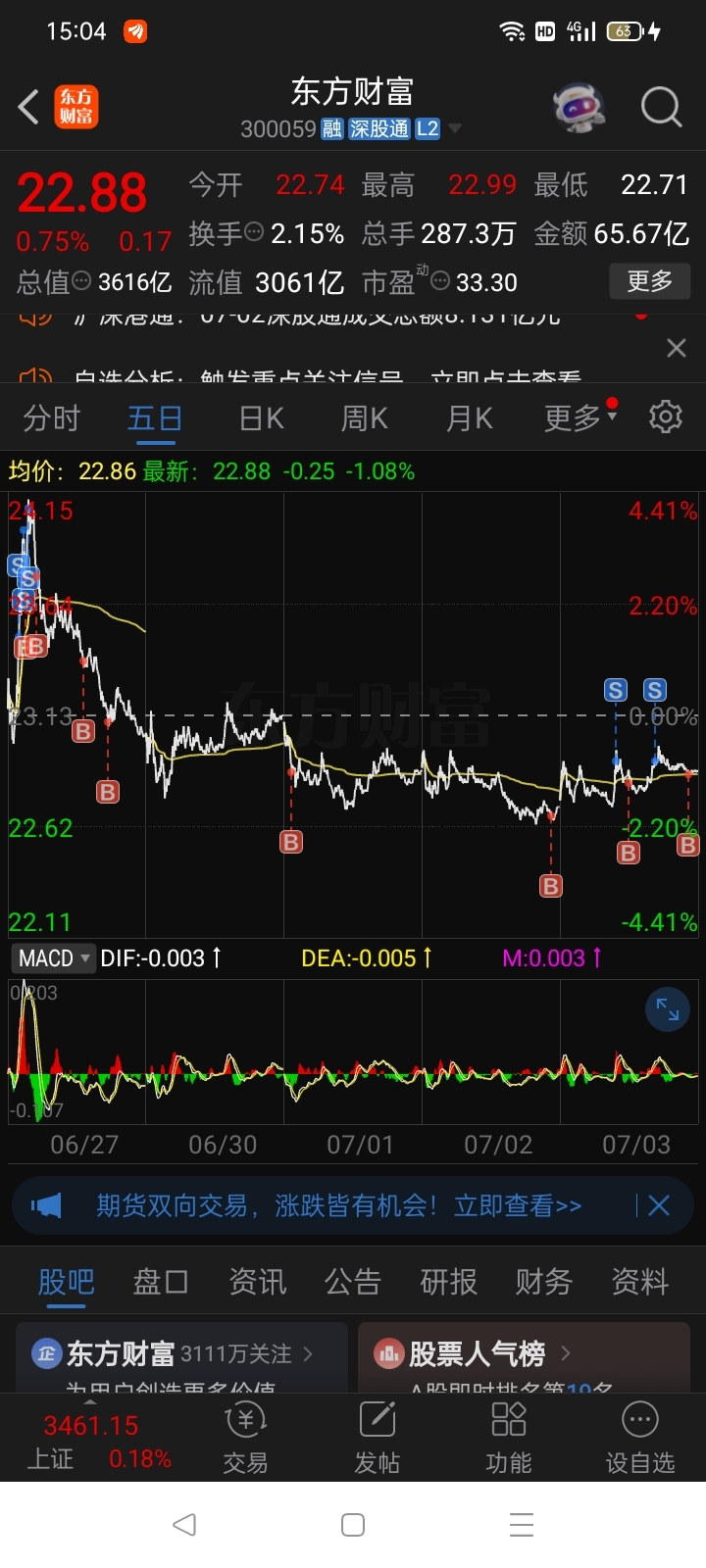This screenshot has width=706, height=1568.
Task: Tap the current price 22.88
Action: click(x=82, y=193)
